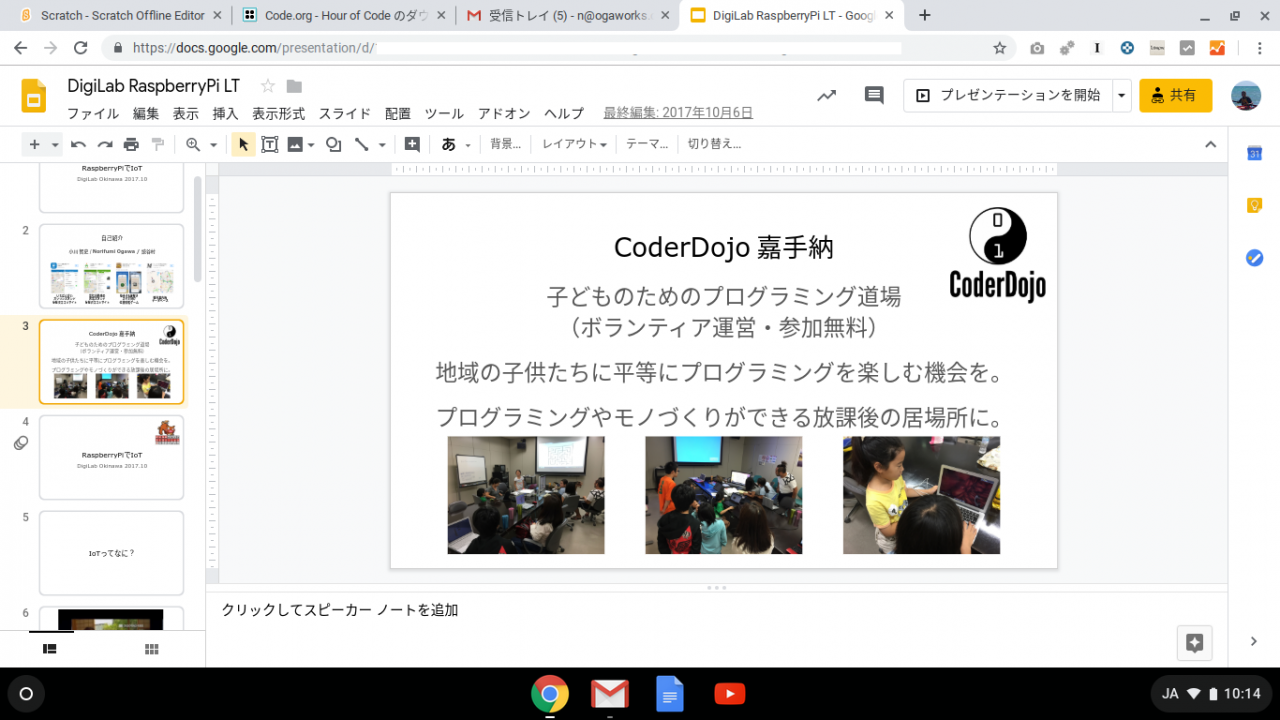Viewport: 1280px width, 720px height.
Task: Open the Google account avatar
Action: pyautogui.click(x=1246, y=96)
